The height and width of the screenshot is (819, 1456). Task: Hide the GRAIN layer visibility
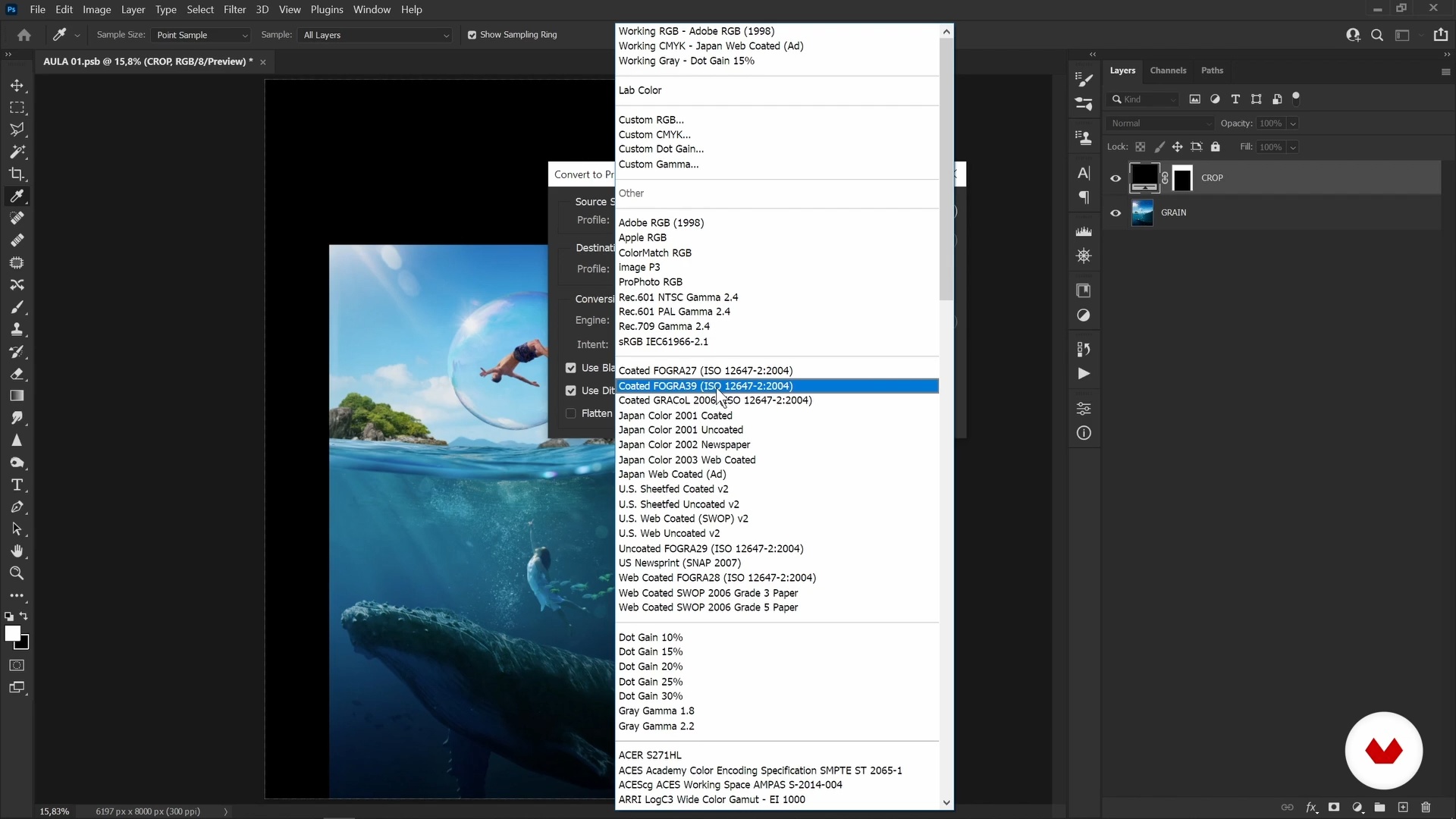click(x=1116, y=213)
